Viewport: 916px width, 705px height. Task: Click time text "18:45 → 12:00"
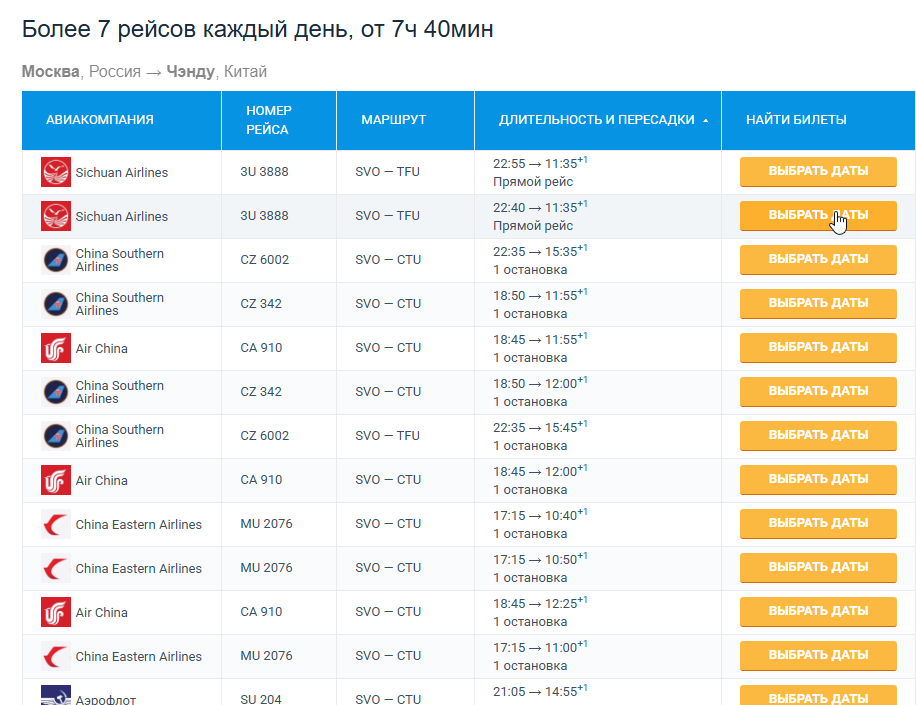click(535, 471)
